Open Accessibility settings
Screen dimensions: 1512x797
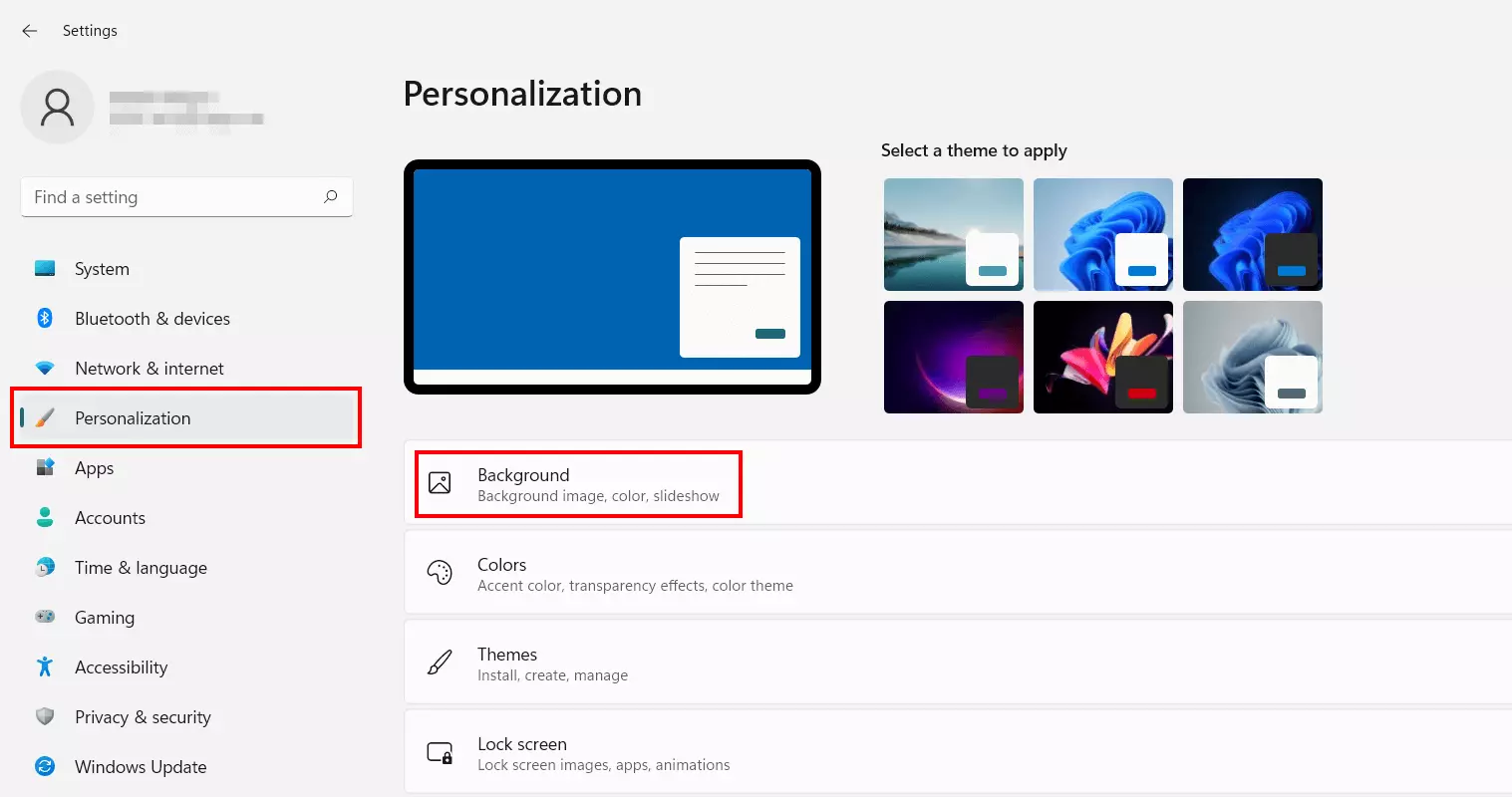point(186,667)
